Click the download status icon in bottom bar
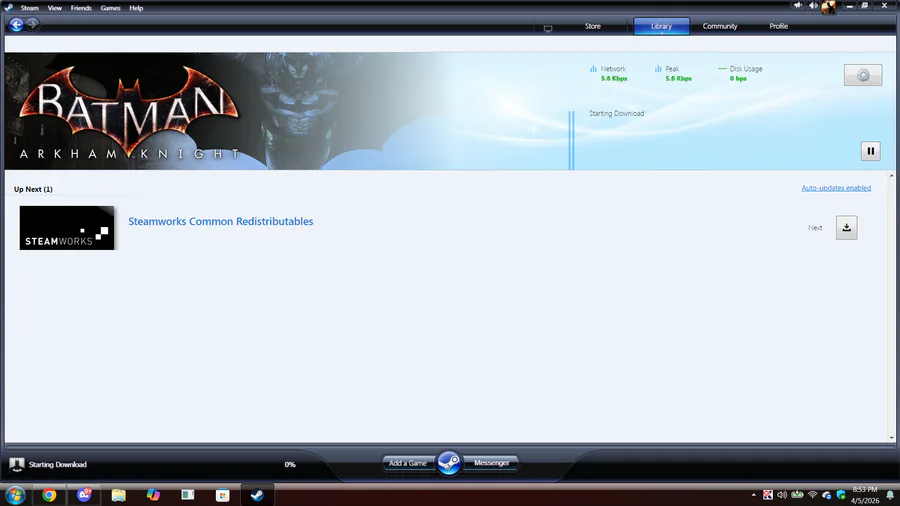Image resolution: width=900 pixels, height=506 pixels. (x=17, y=465)
